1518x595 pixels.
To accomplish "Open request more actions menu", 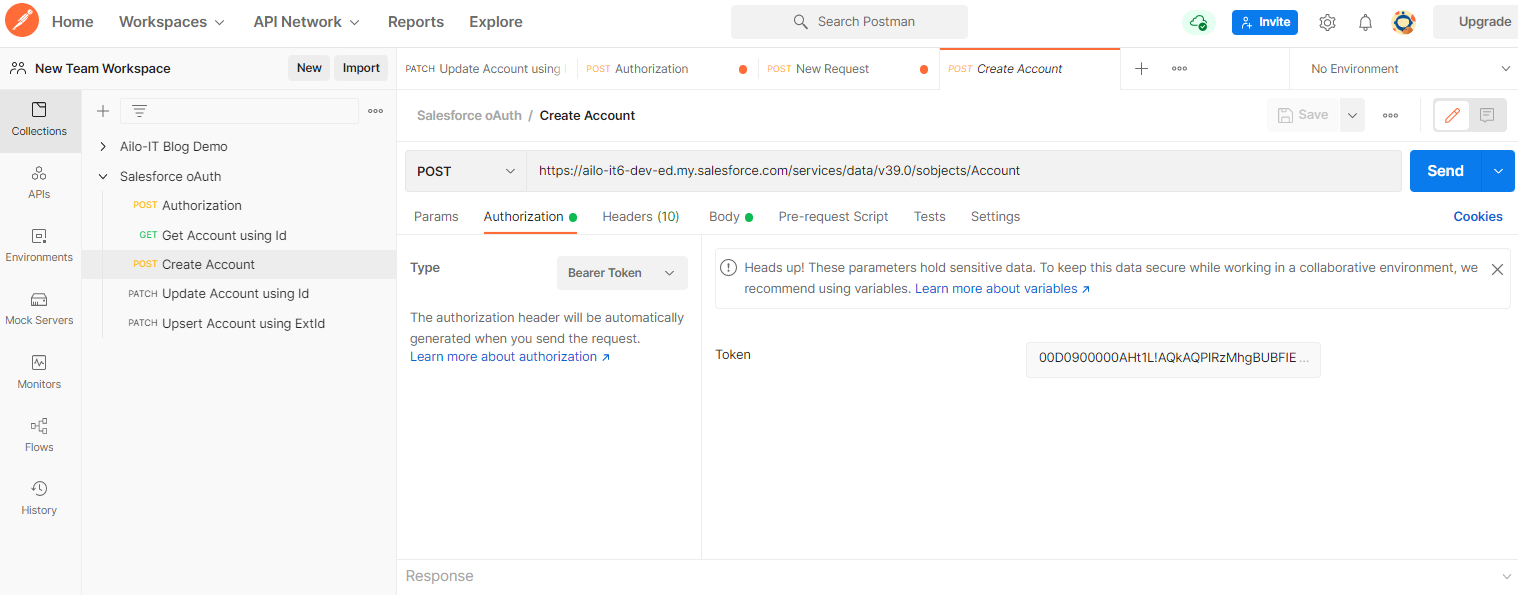I will pos(1391,115).
